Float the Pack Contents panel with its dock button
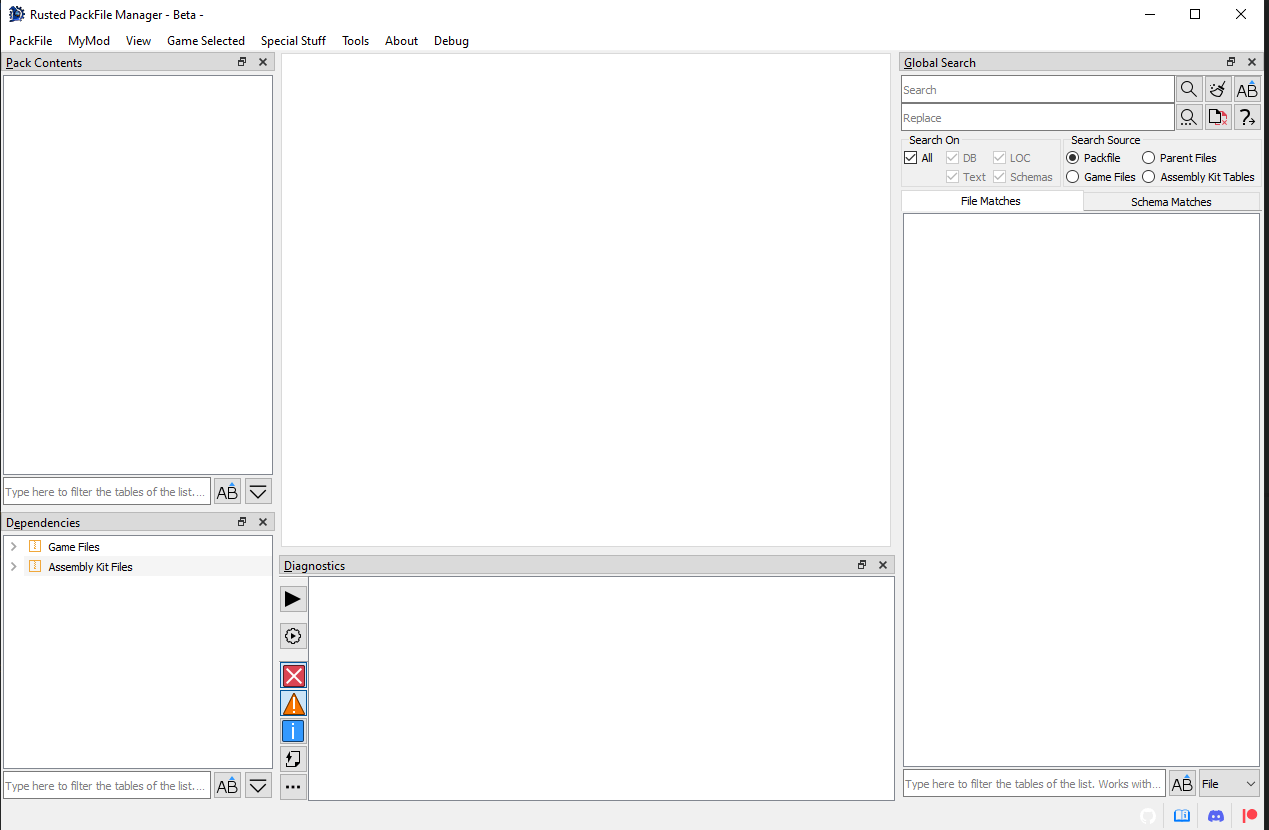 (x=241, y=61)
